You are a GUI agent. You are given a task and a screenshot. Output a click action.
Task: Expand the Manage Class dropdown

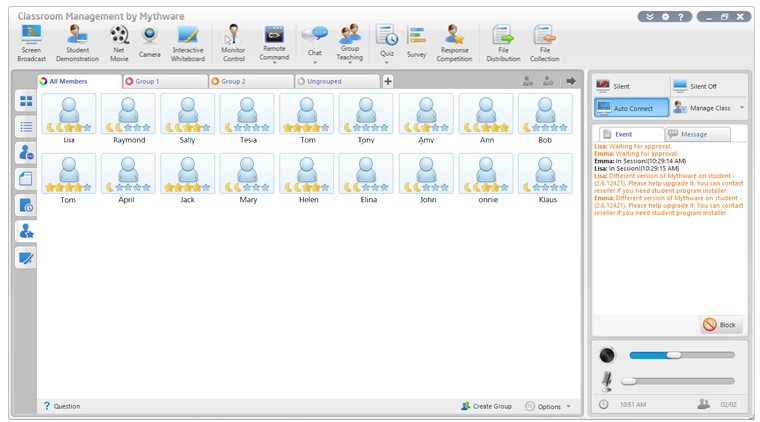[x=742, y=107]
